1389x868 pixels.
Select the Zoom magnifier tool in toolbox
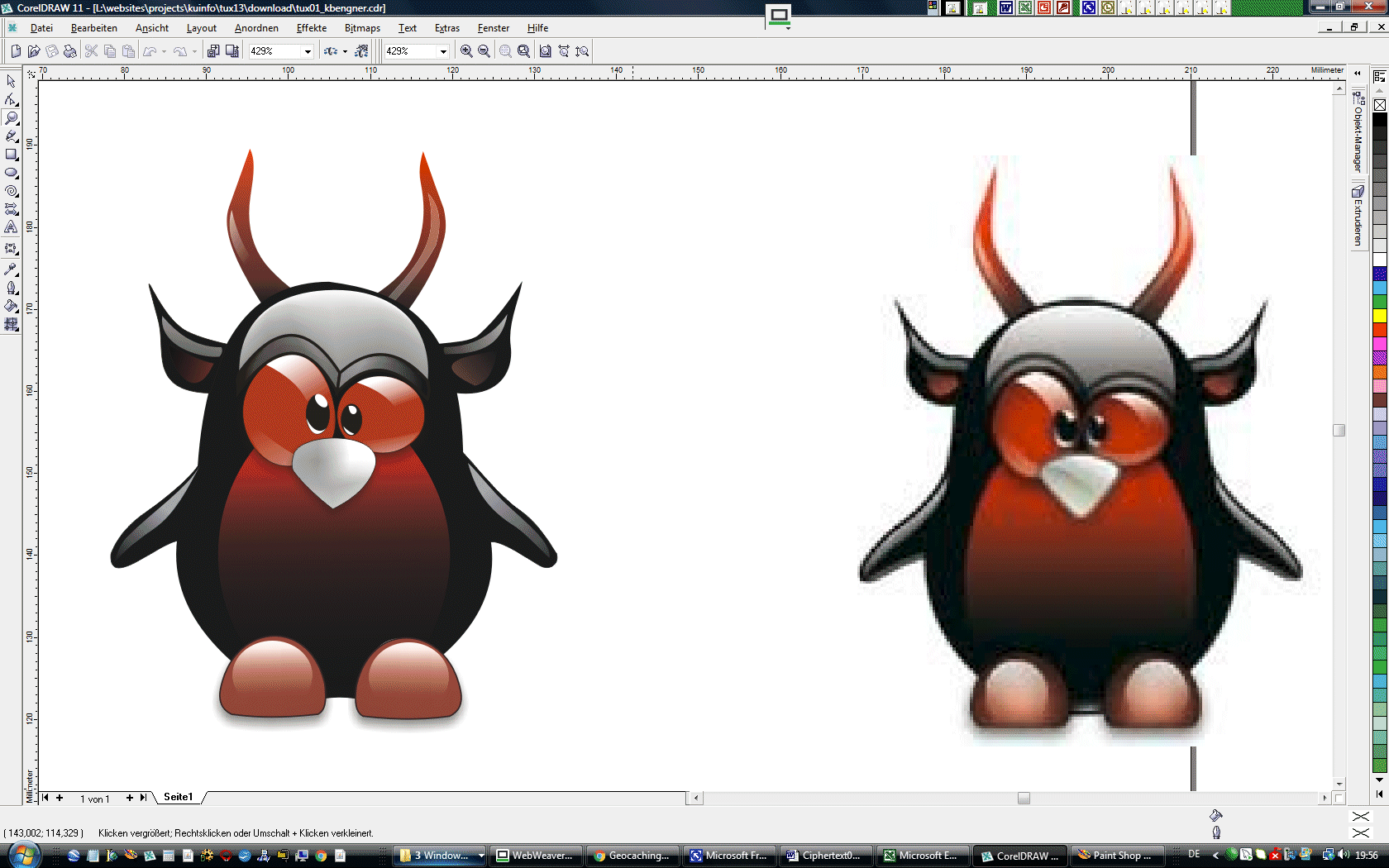[x=11, y=117]
